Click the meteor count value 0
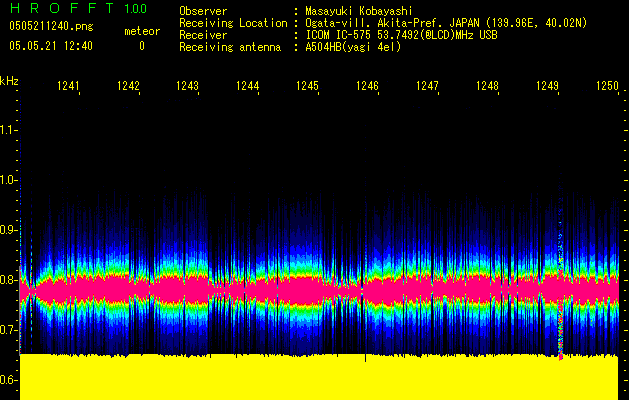Screen dimensions: 629x400 (141, 46)
